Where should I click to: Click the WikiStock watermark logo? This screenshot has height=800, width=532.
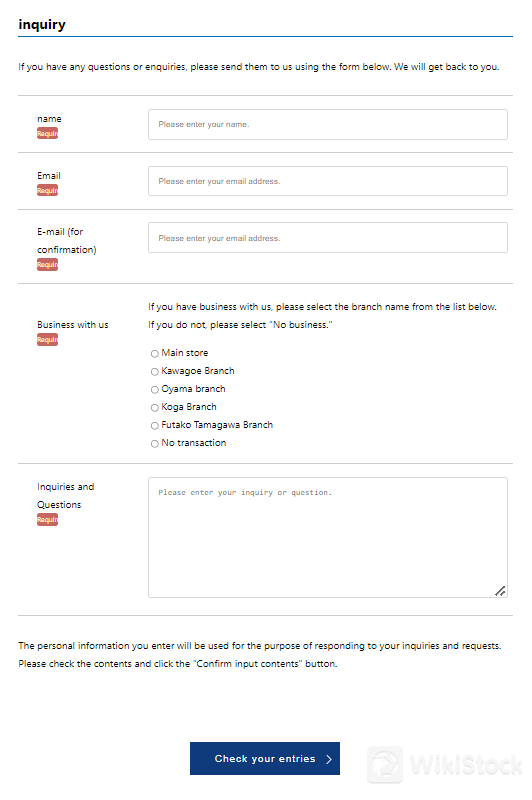445,765
